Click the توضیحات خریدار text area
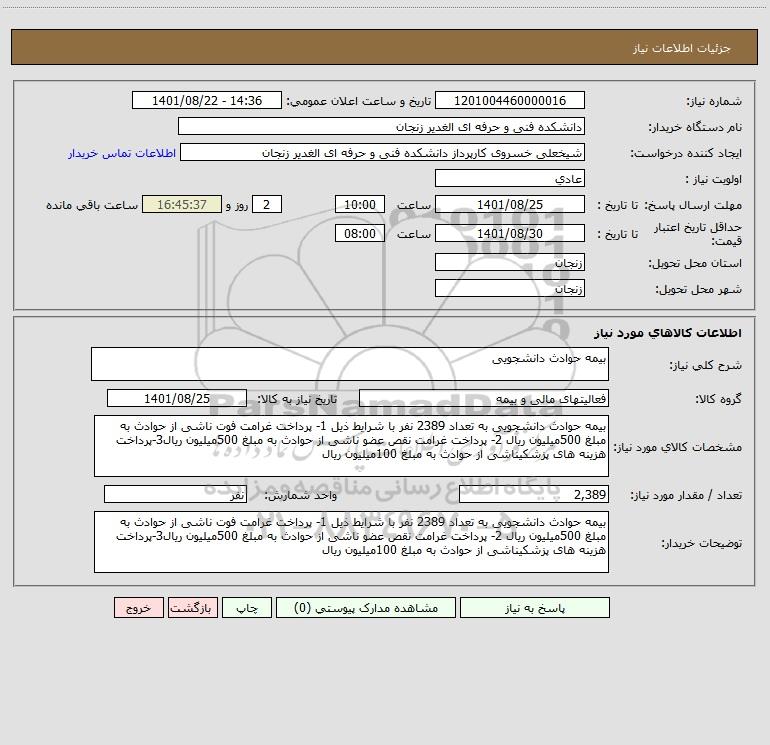The height and width of the screenshot is (745, 770). 351,542
